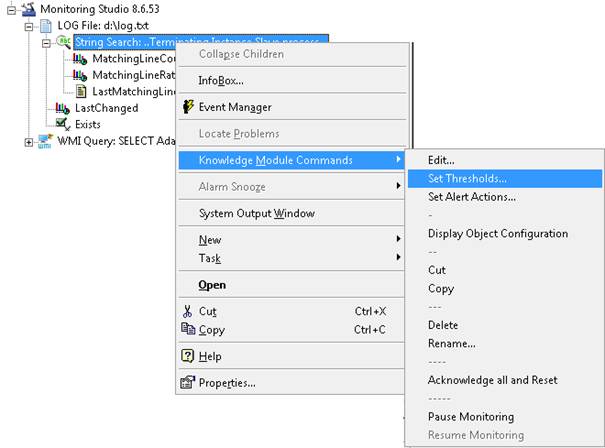Collapse the LOG File d:\log.txt node
This screenshot has width=605, height=448.
click(28, 25)
